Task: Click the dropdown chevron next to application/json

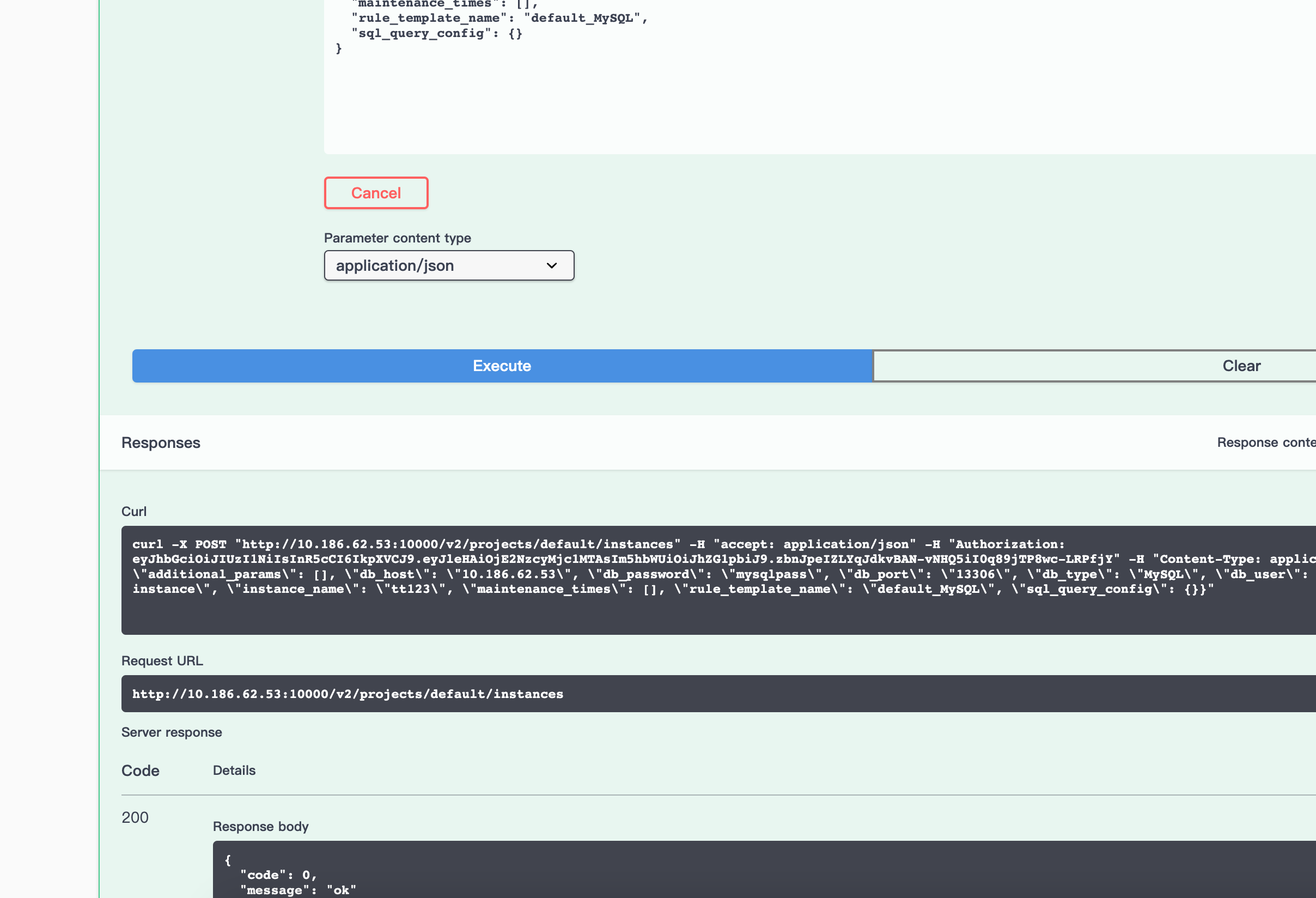Action: [550, 265]
